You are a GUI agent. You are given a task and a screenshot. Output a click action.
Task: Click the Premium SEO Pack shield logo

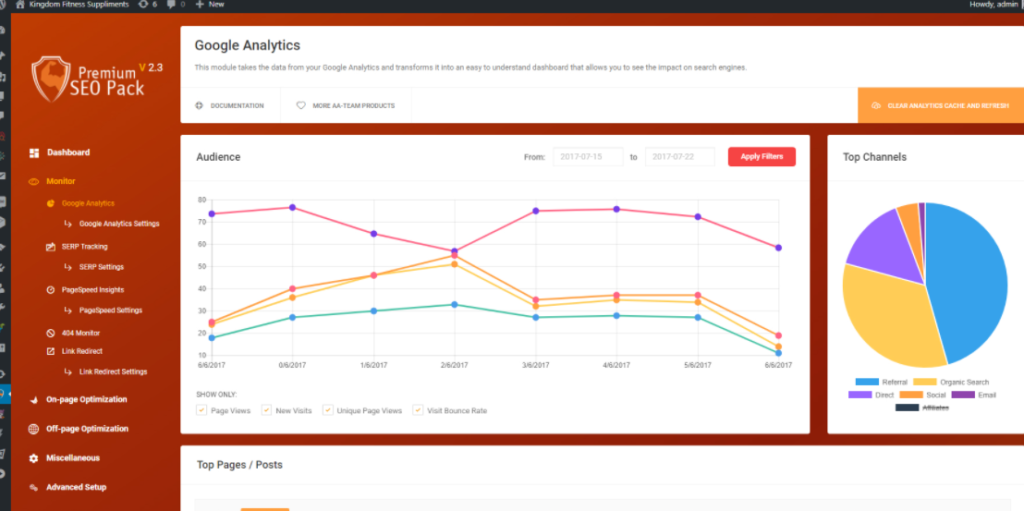[51, 78]
